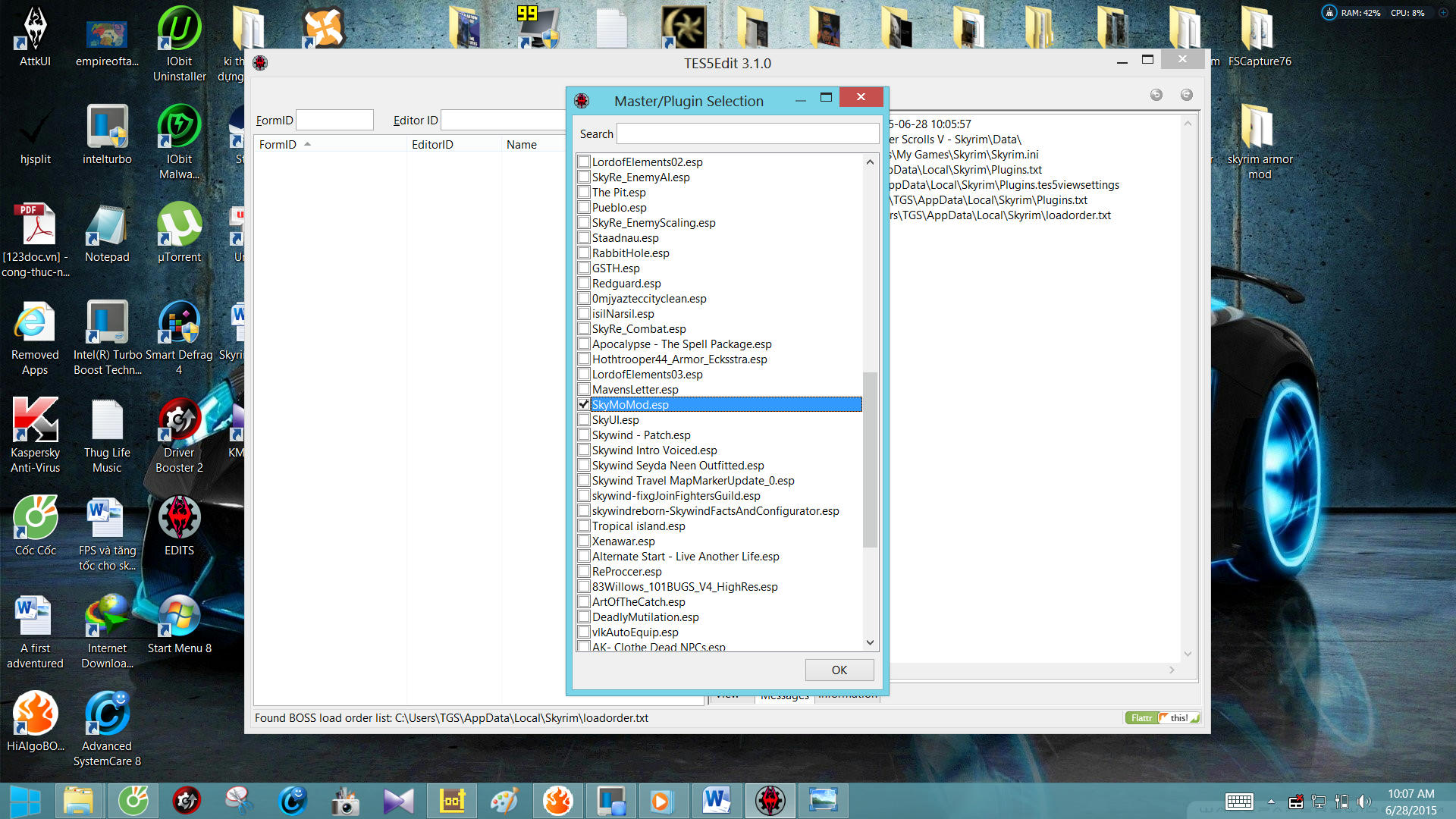
Task: Click the taskbar volume speaker icon
Action: pyautogui.click(x=1363, y=802)
